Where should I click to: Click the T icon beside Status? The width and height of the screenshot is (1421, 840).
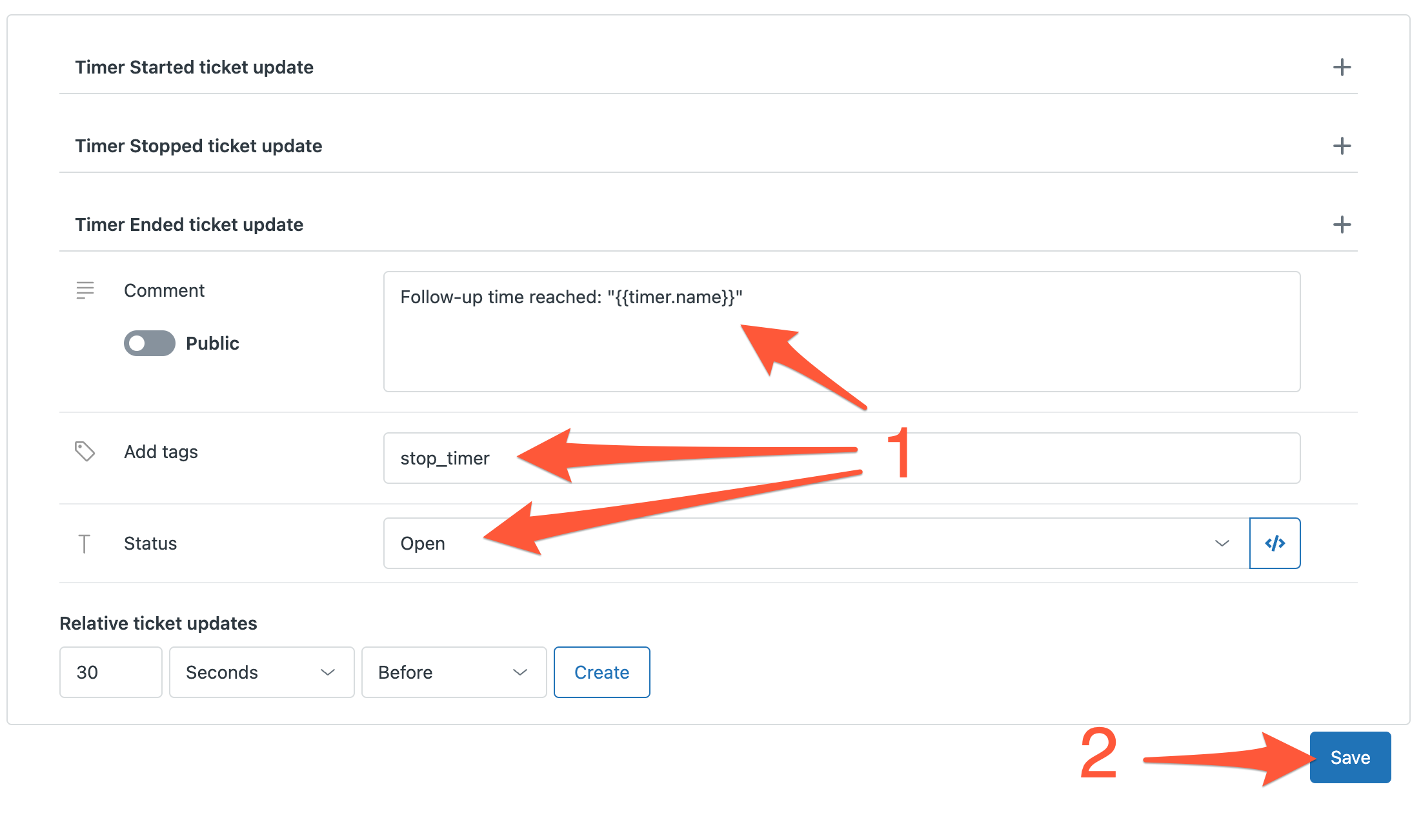84,544
